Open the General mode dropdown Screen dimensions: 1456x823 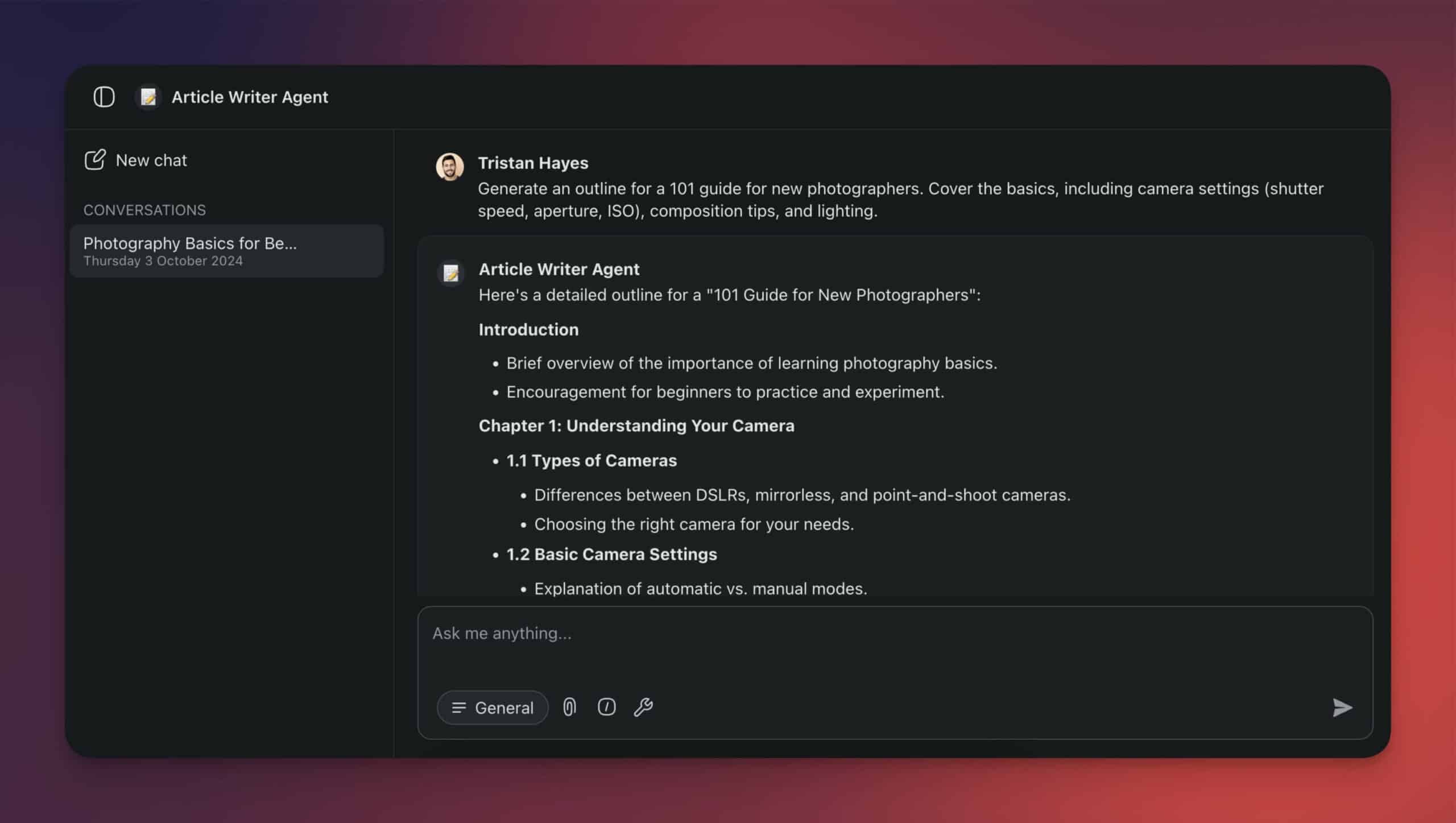pos(493,708)
